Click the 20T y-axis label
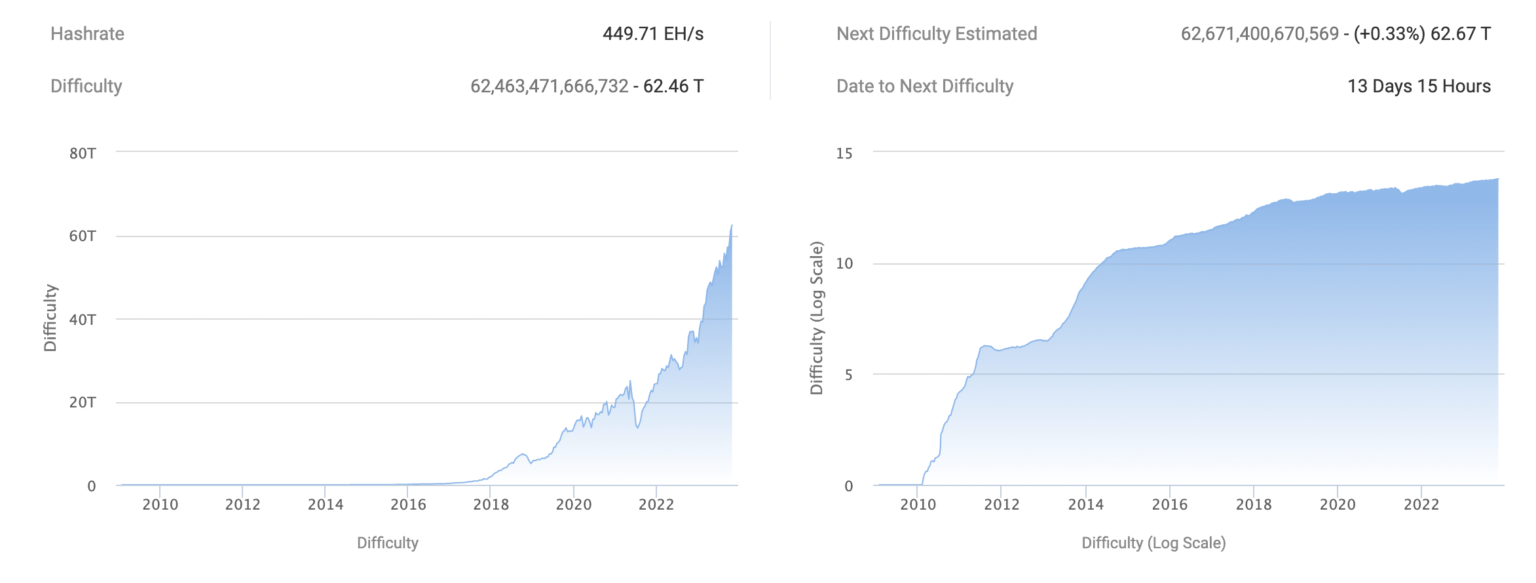Screen dimensions: 1536x583 pyautogui.click(x=83, y=403)
